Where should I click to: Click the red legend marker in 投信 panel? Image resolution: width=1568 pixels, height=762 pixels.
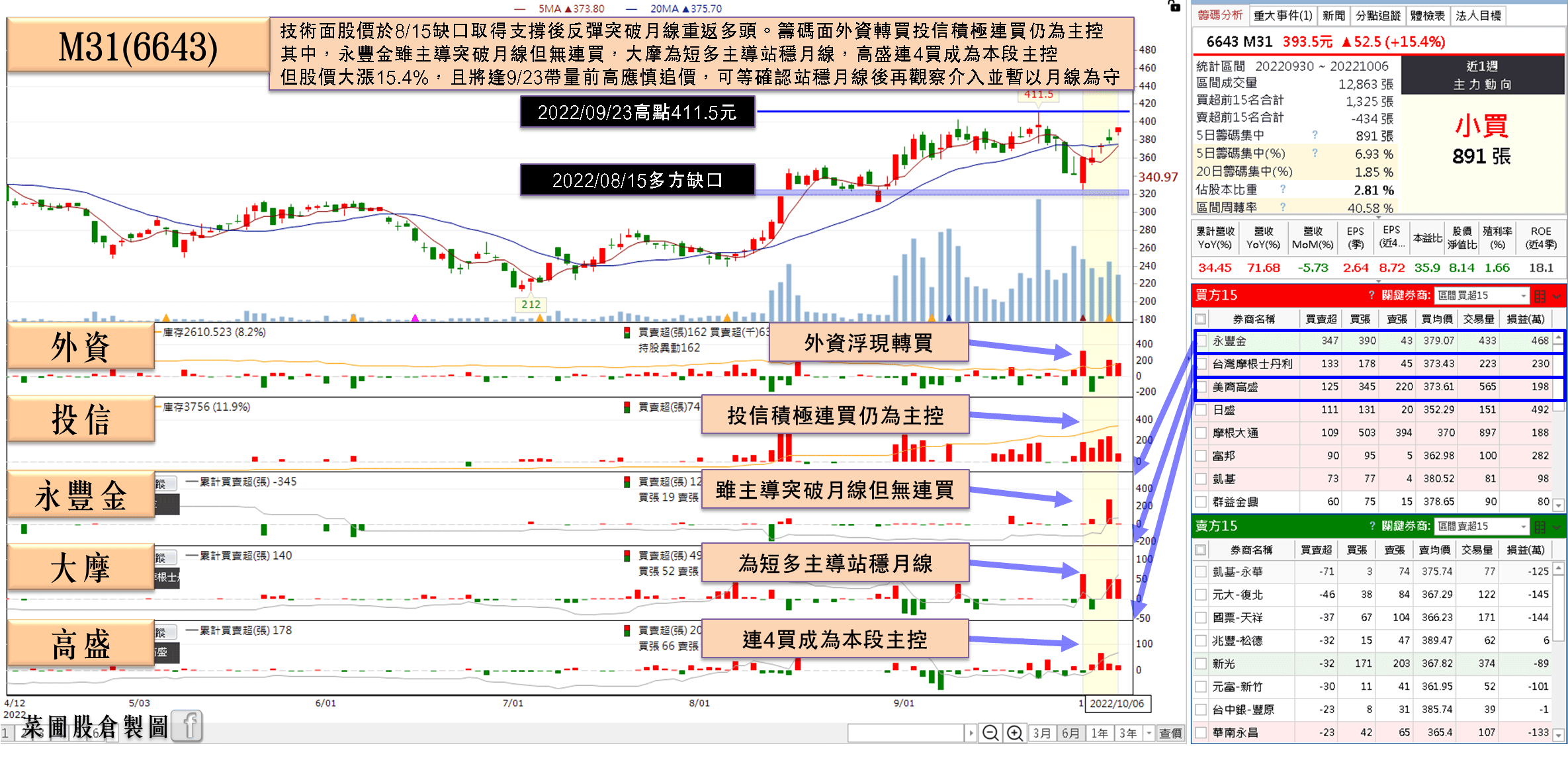(627, 407)
